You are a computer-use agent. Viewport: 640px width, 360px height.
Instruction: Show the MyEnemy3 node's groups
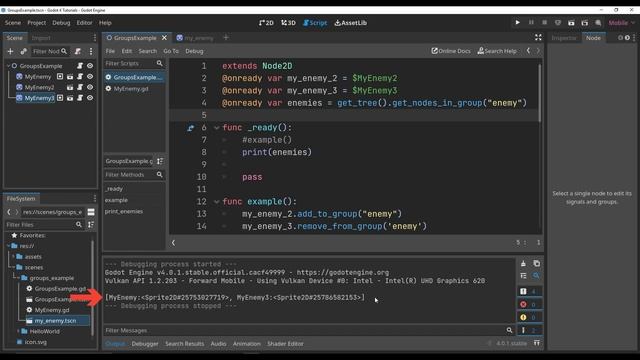(60, 98)
